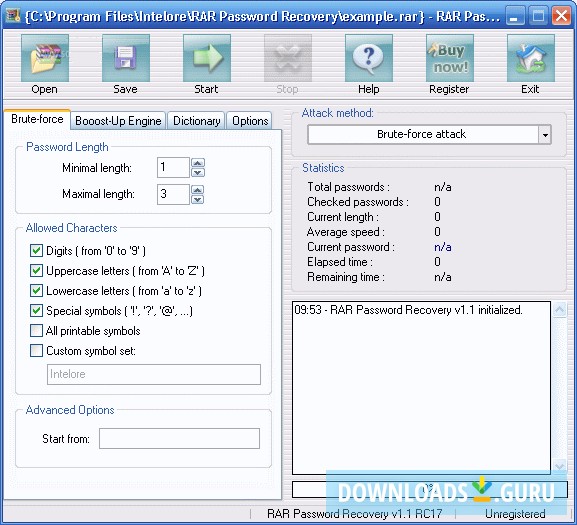Uncheck the Lowercase letters checkbox
The image size is (577, 525).
point(36,291)
